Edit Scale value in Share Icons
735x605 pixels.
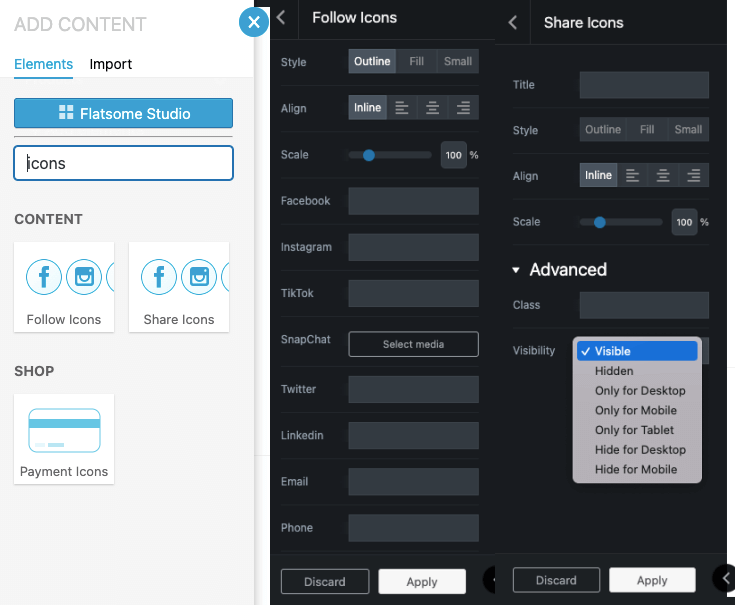click(x=684, y=222)
